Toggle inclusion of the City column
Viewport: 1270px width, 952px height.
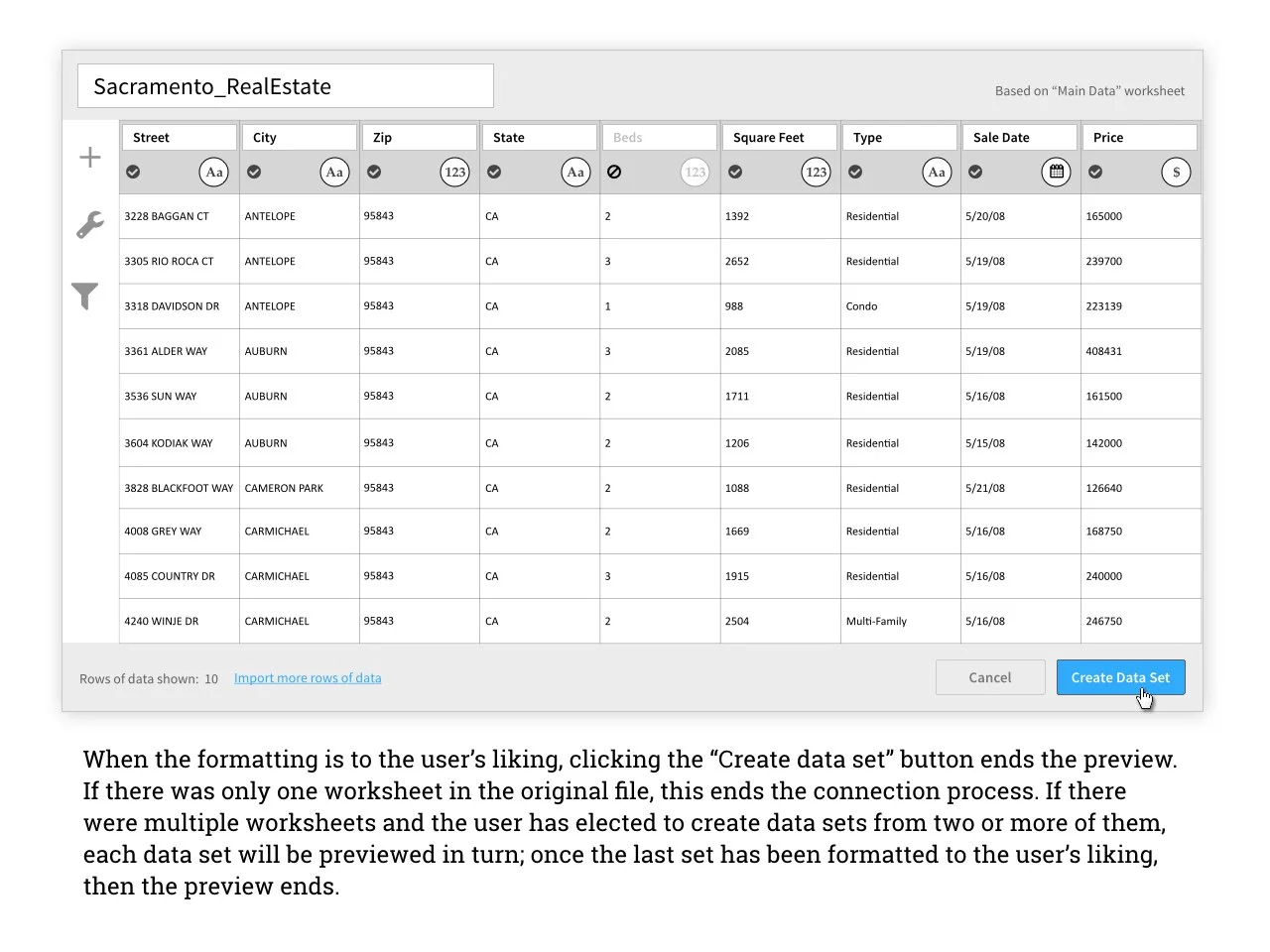tap(254, 173)
